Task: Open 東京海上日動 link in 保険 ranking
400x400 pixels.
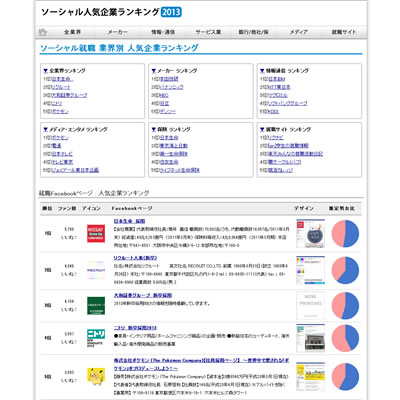Action: (174, 146)
